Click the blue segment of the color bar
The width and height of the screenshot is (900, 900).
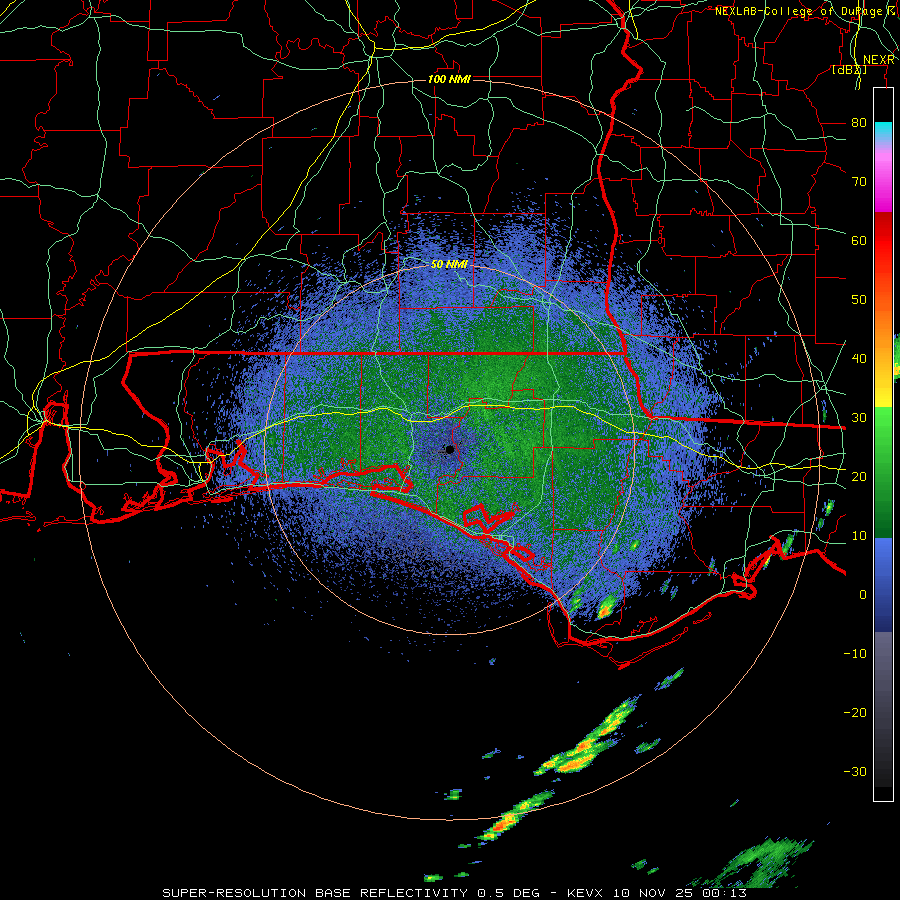883,584
